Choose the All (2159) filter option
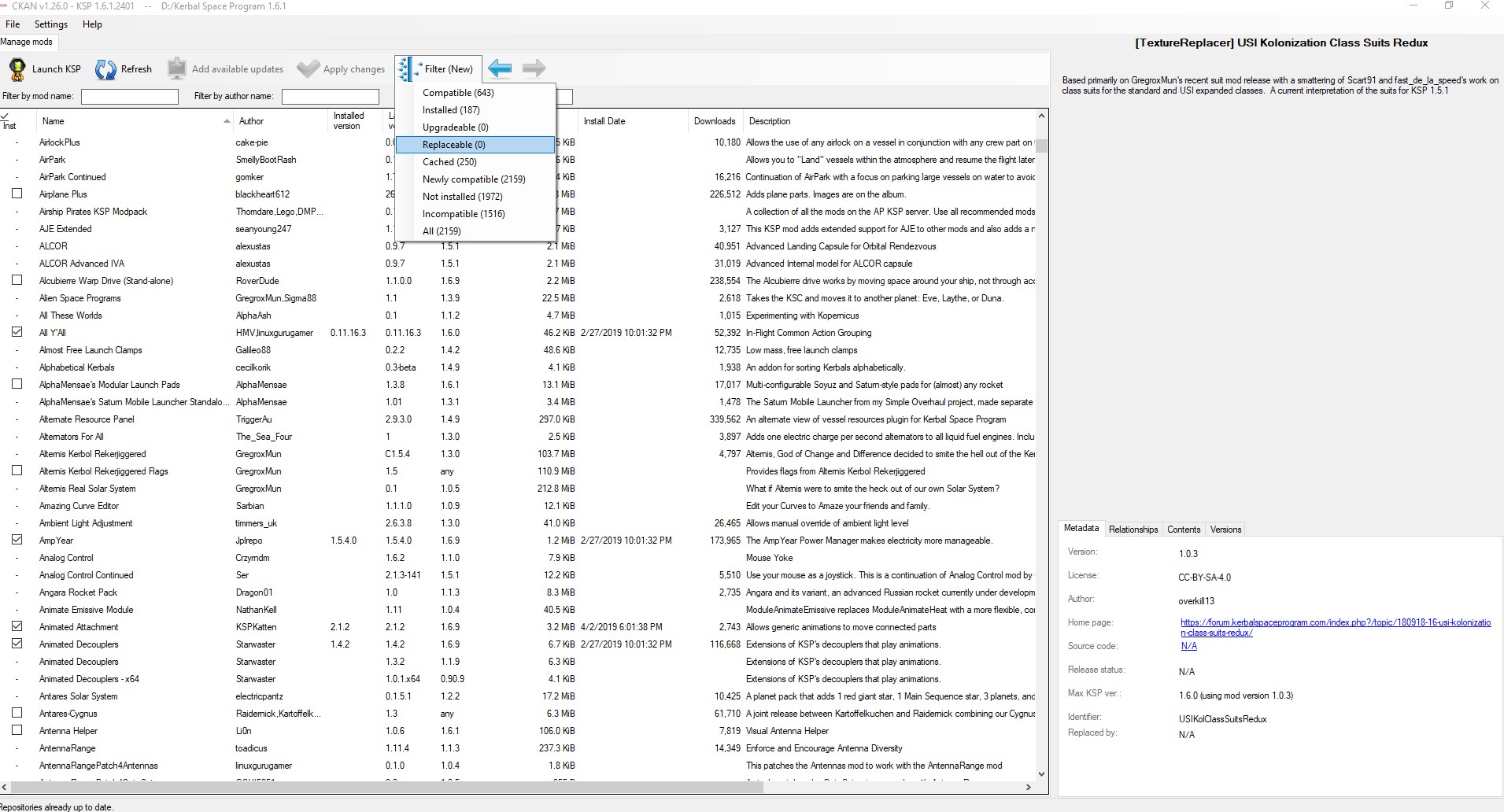The width and height of the screenshot is (1504, 812). (x=442, y=231)
